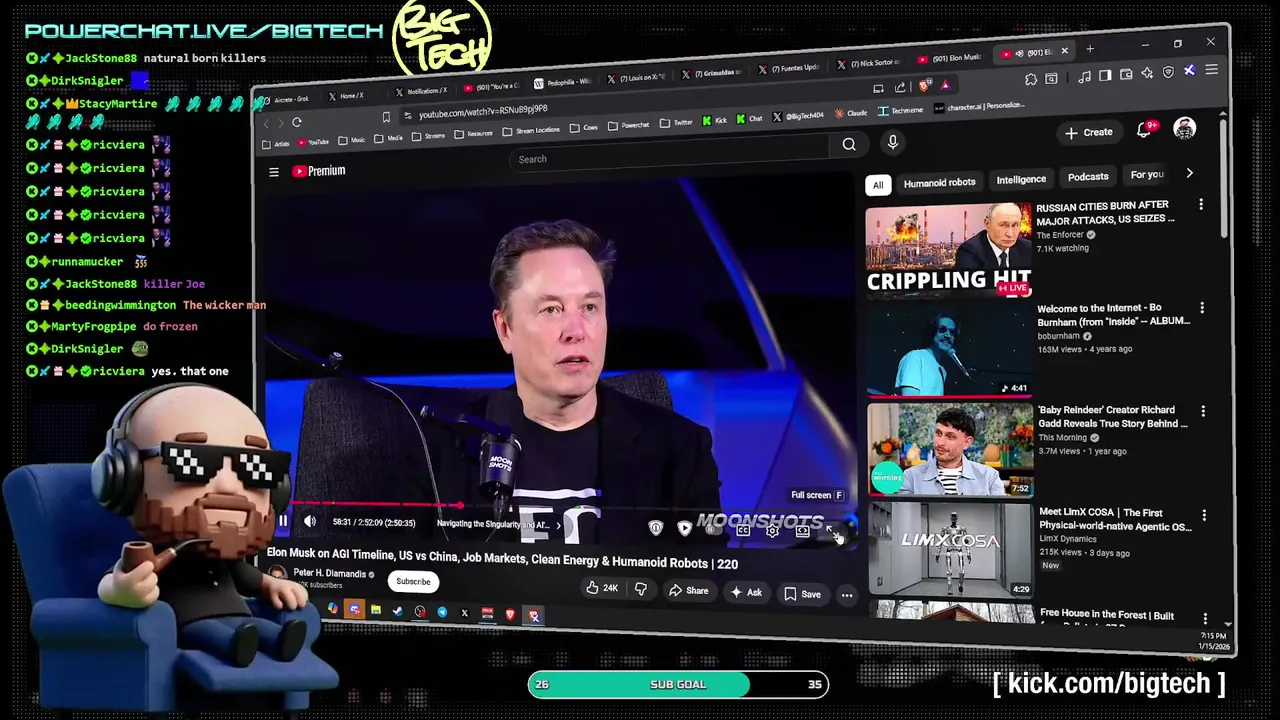1280x720 pixels.
Task: Dislike the video with thumbs-down
Action: coord(641,589)
